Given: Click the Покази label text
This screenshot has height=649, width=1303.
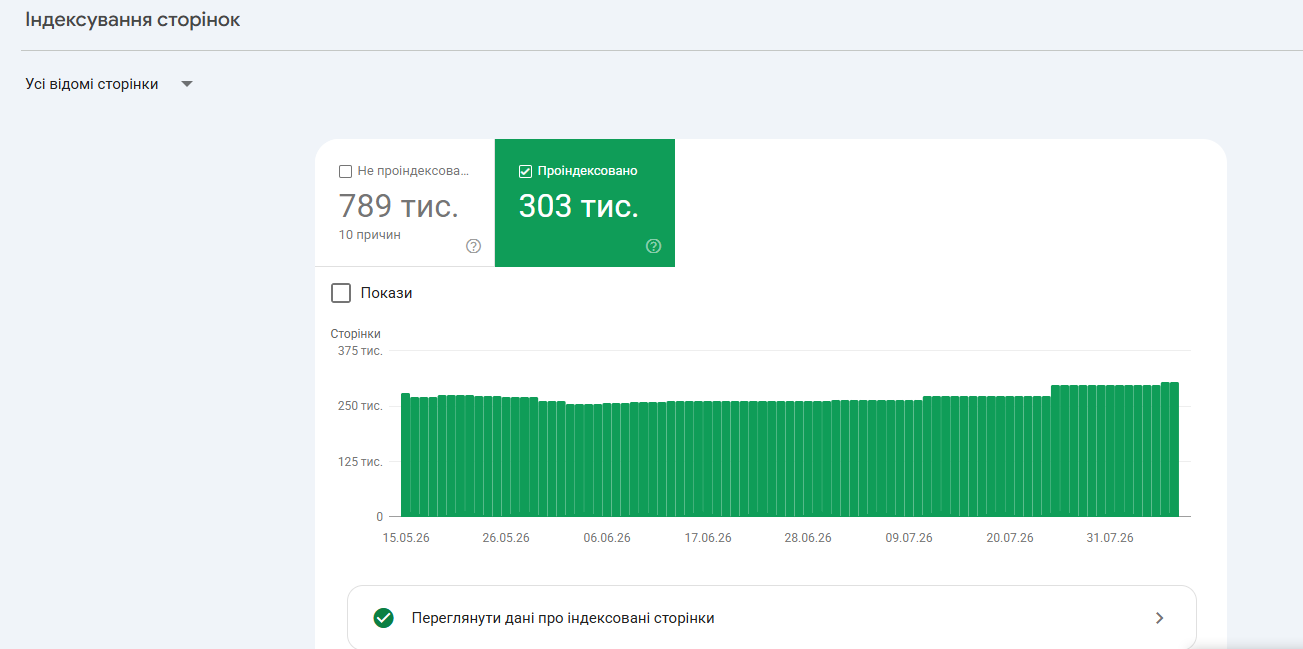Looking at the screenshot, I should (x=387, y=293).
